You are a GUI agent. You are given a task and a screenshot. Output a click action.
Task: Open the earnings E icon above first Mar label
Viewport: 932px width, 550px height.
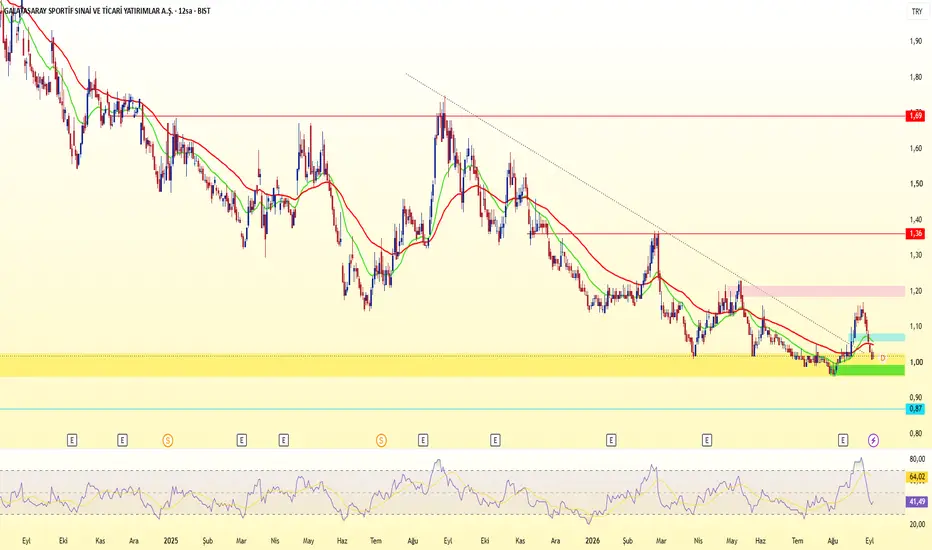pos(241,440)
